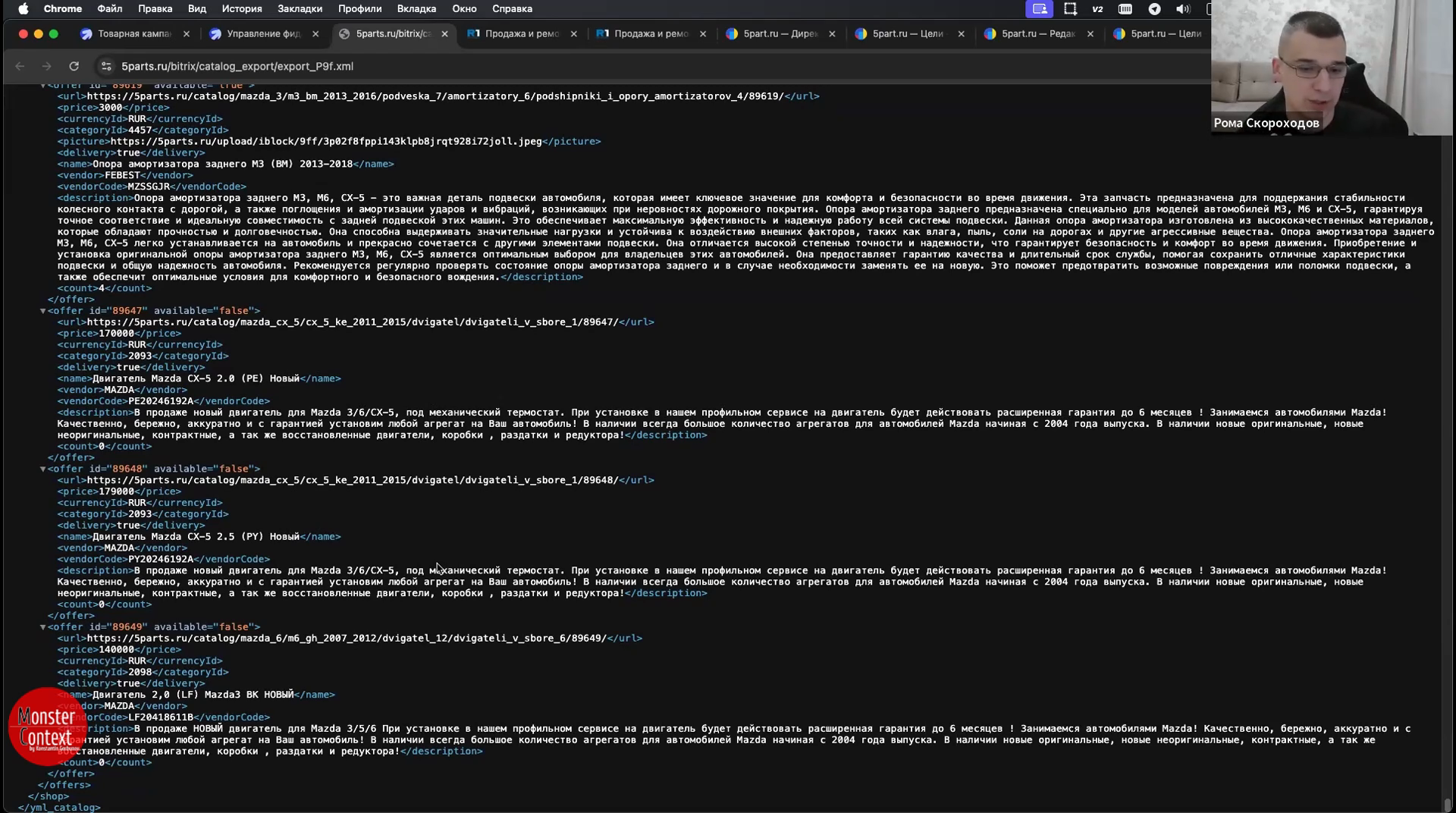Close the Товарная кампания tab
This screenshot has height=813, width=1456.
187,34
